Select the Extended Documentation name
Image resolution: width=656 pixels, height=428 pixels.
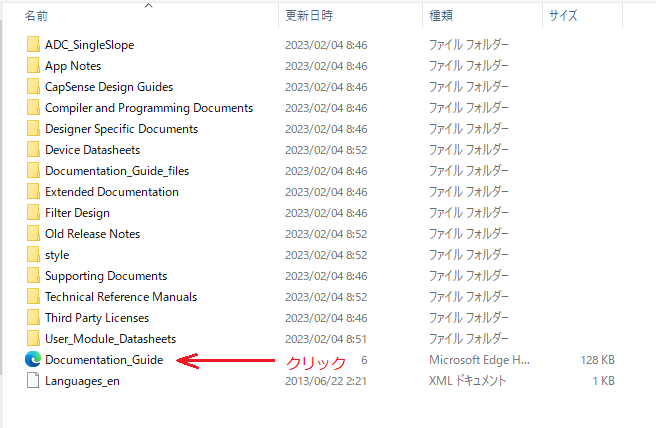click(x=112, y=192)
